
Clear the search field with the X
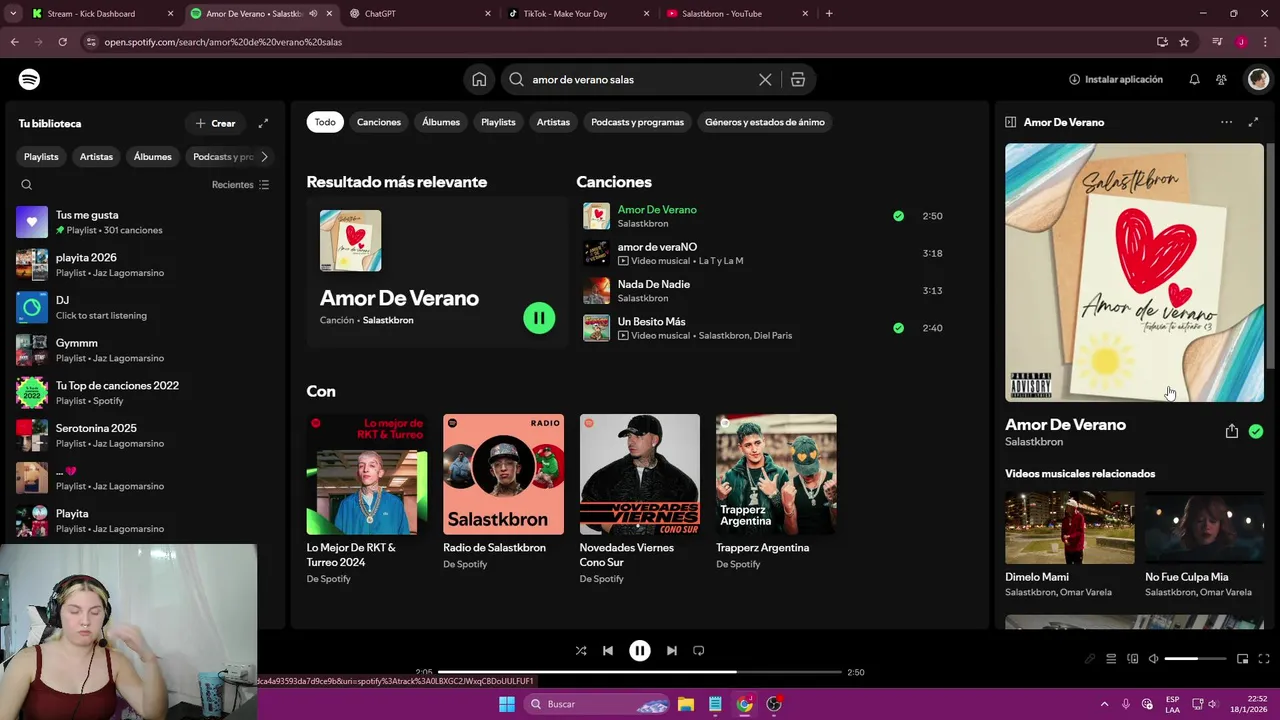[765, 79]
